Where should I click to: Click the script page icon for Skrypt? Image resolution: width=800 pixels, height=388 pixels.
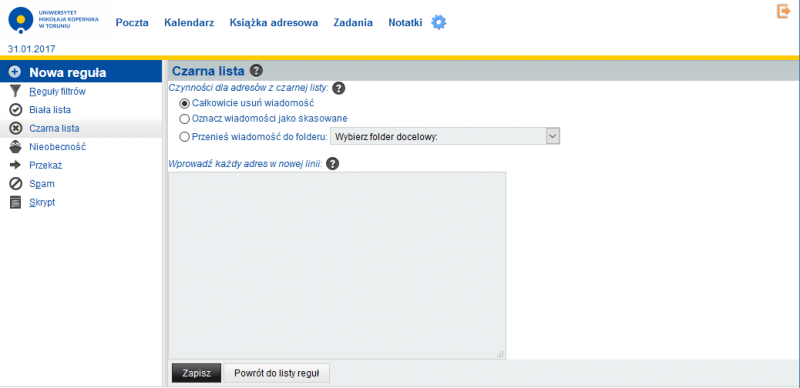tap(16, 202)
